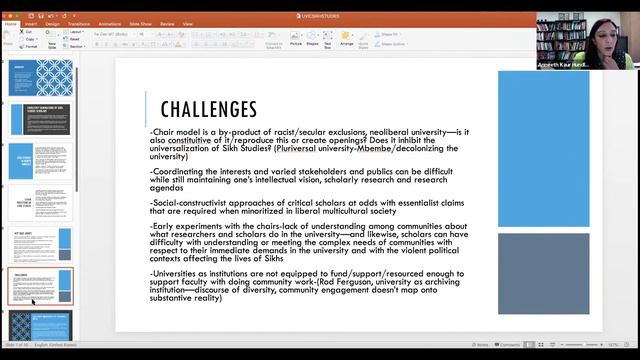Open the Shapes gallery
The height and width of the screenshot is (360, 640).
[x=312, y=39]
